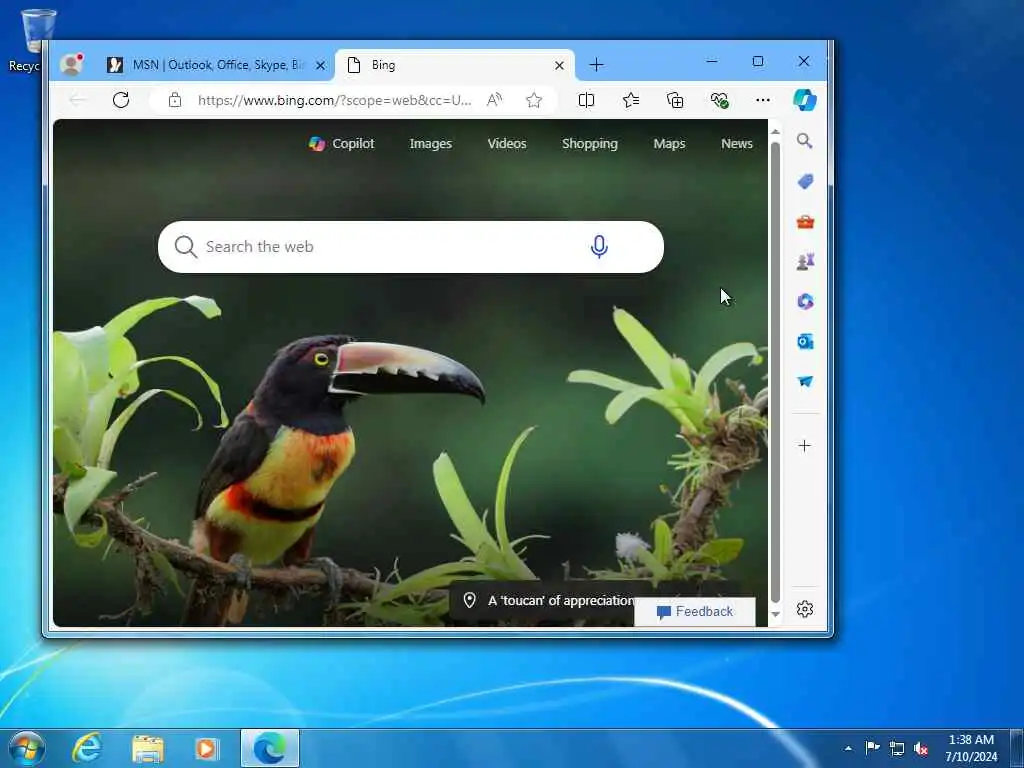
Task: Open Action Center flag icon
Action: [872, 748]
